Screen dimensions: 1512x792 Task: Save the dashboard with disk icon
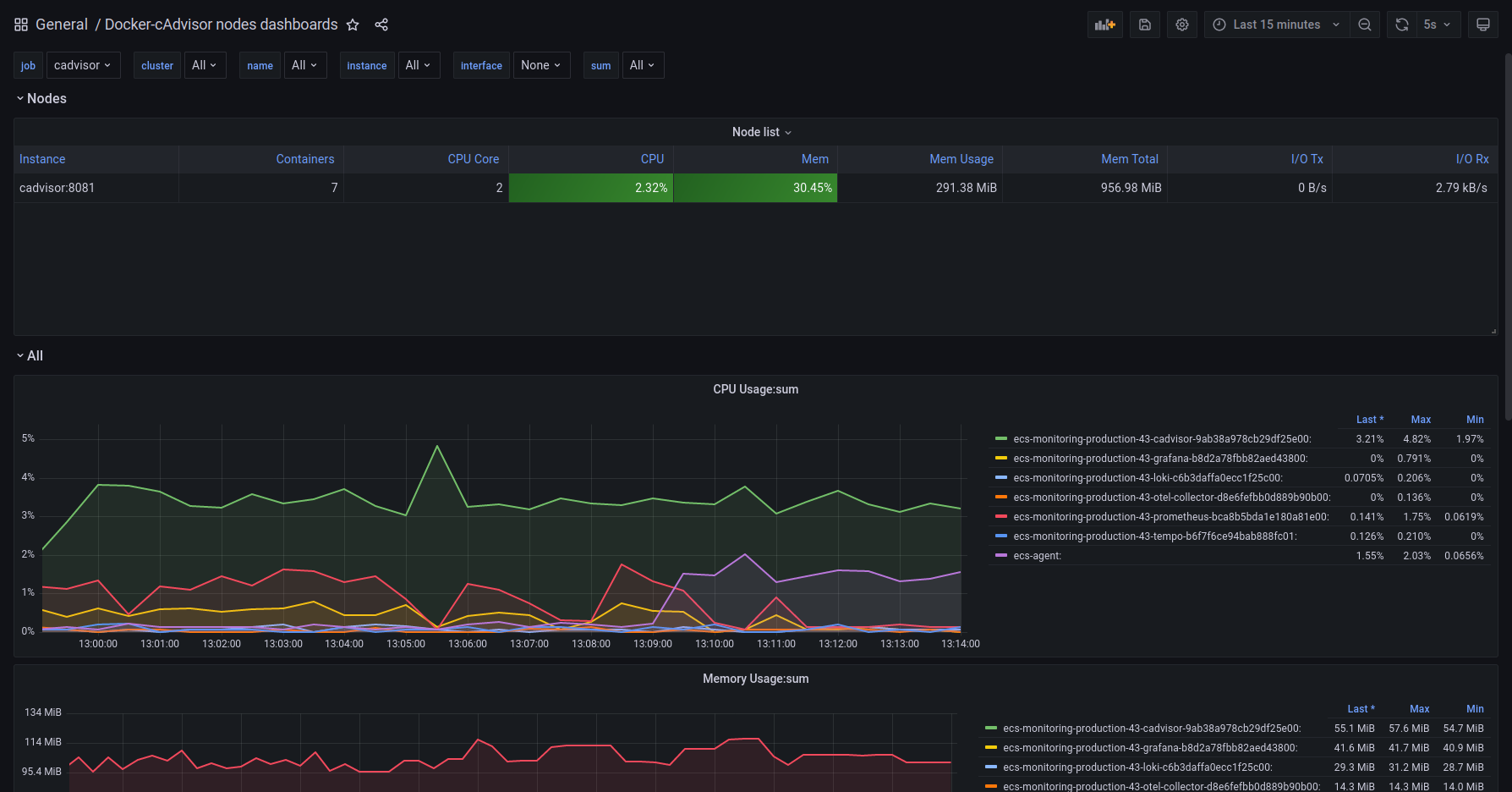click(x=1144, y=25)
